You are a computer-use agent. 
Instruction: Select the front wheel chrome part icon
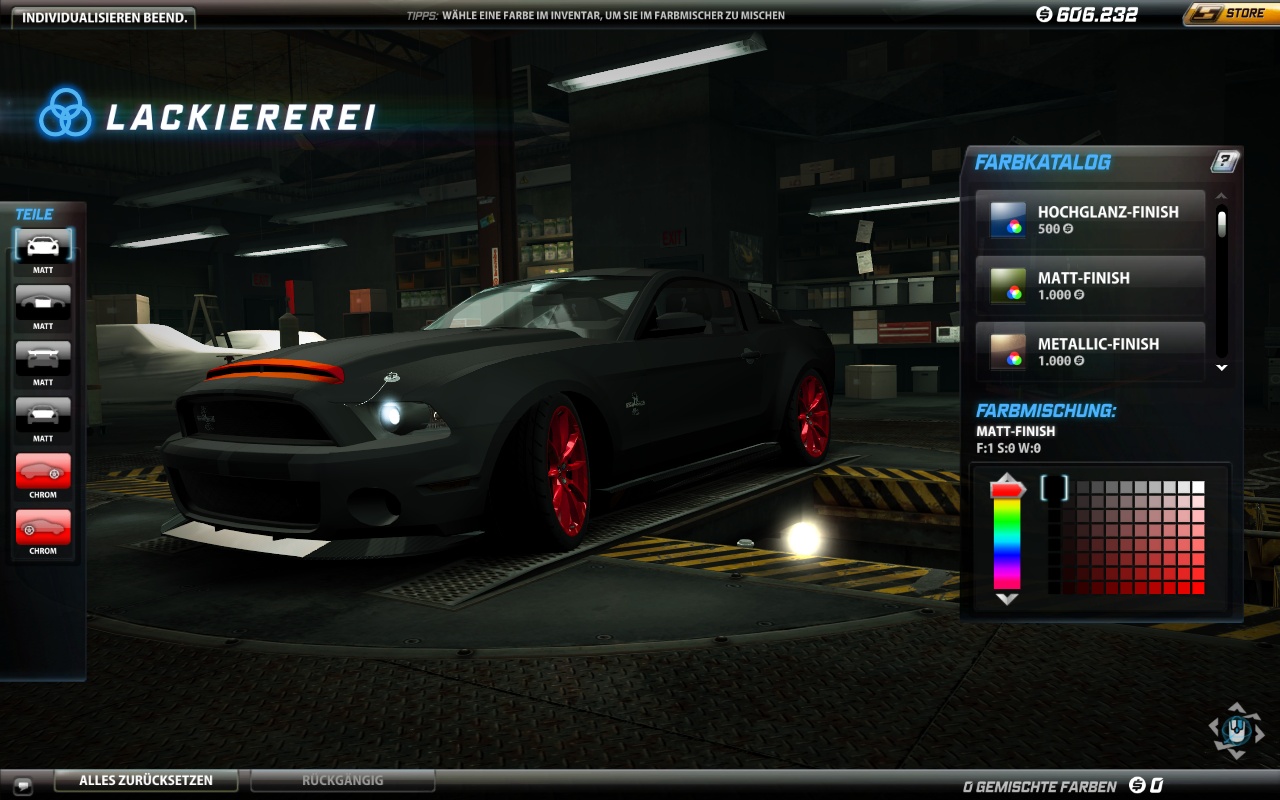coord(43,526)
